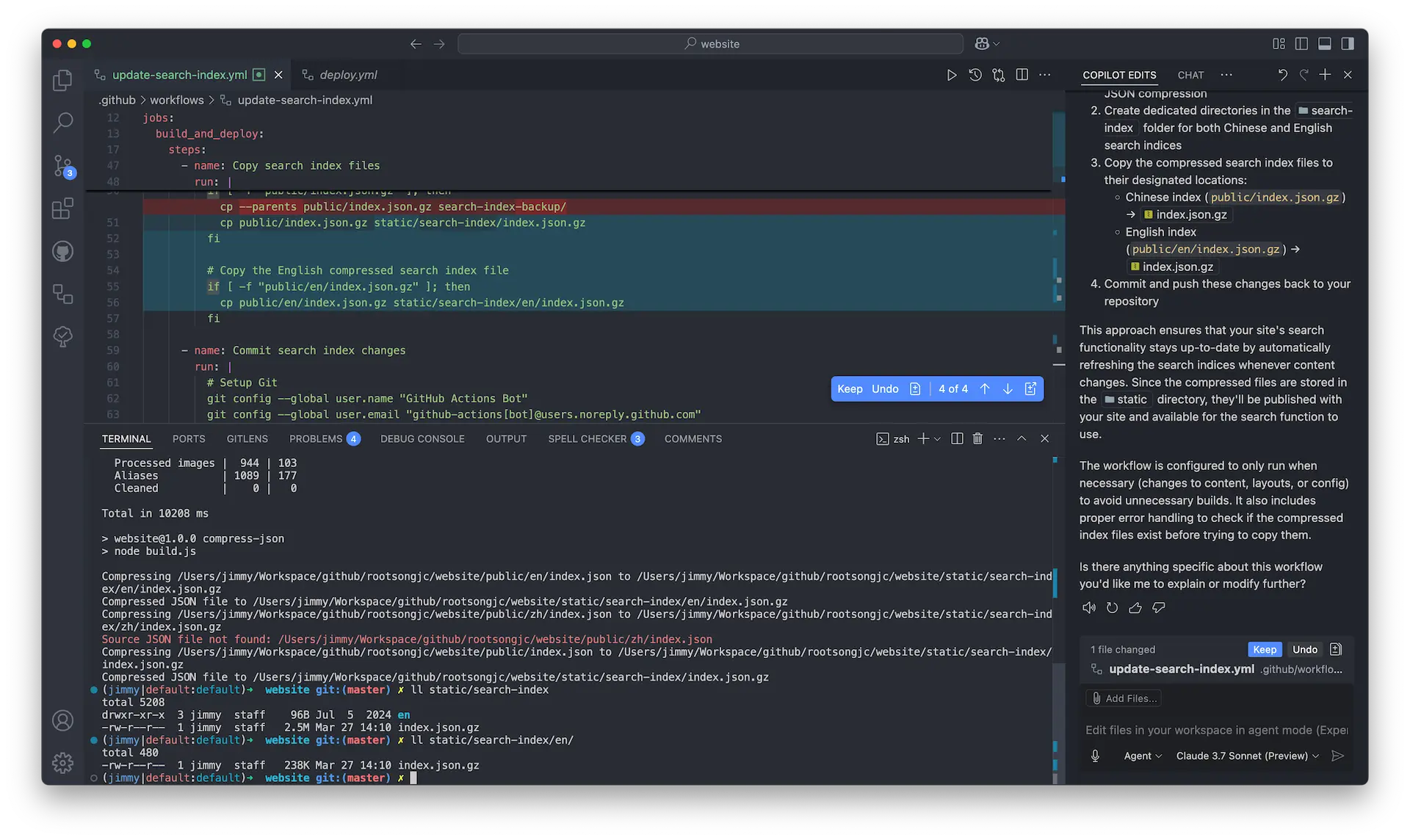Undo changes in 1 file changed section
This screenshot has height=840, width=1410.
(x=1304, y=650)
